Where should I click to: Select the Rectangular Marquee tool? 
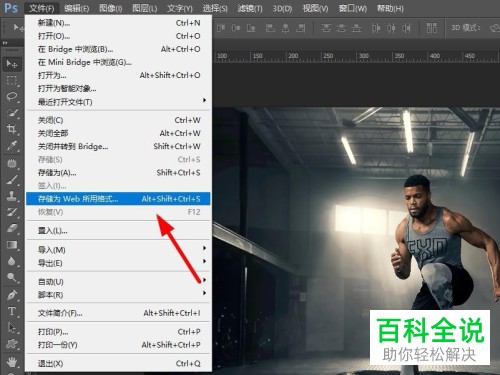pos(12,80)
